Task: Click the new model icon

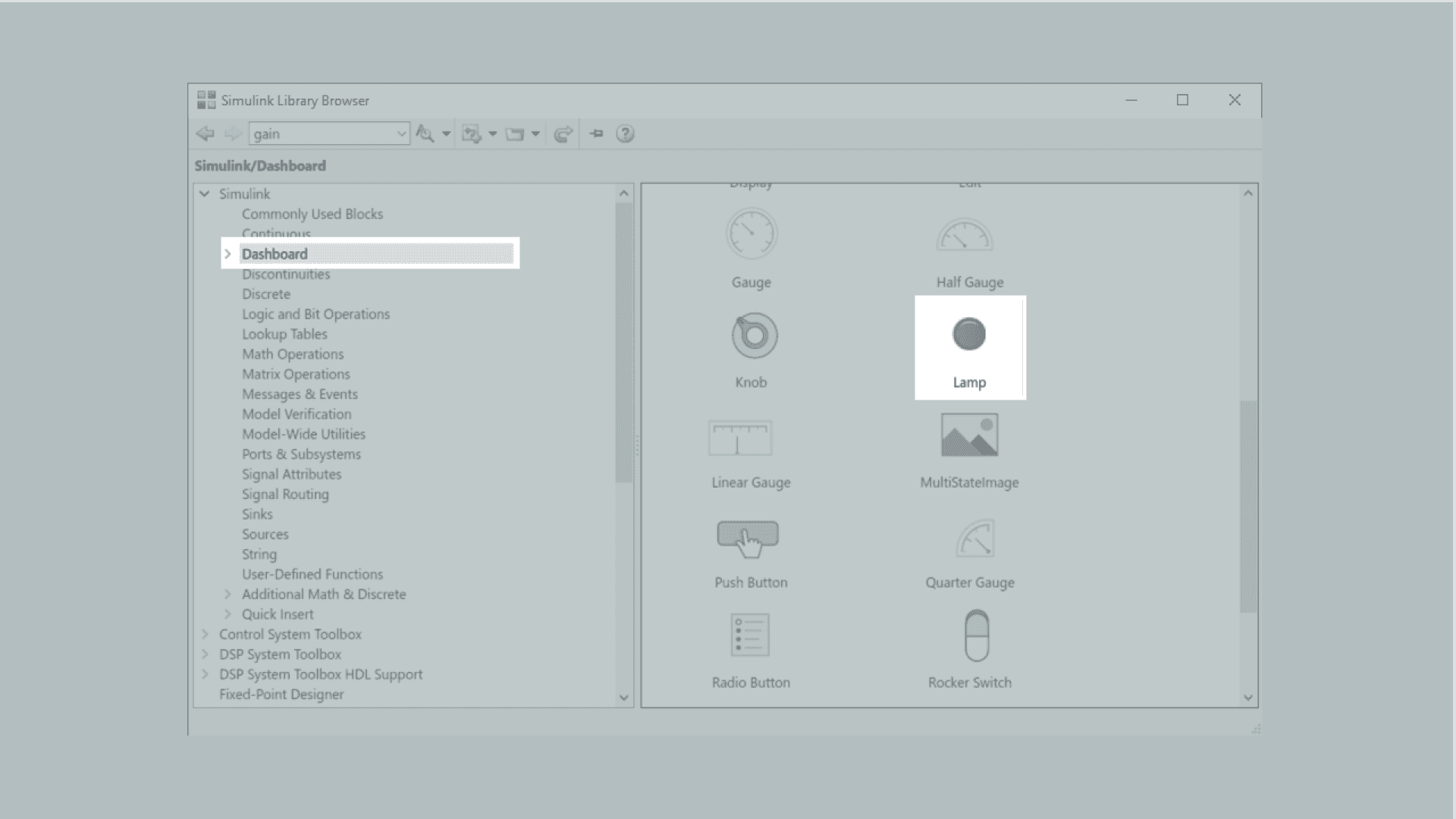Action: [x=472, y=134]
